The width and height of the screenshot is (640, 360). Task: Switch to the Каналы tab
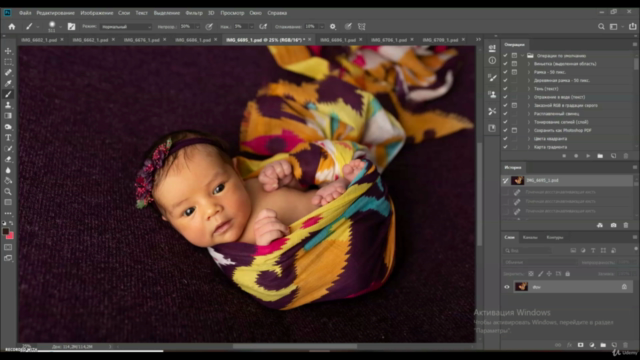pyautogui.click(x=530, y=237)
